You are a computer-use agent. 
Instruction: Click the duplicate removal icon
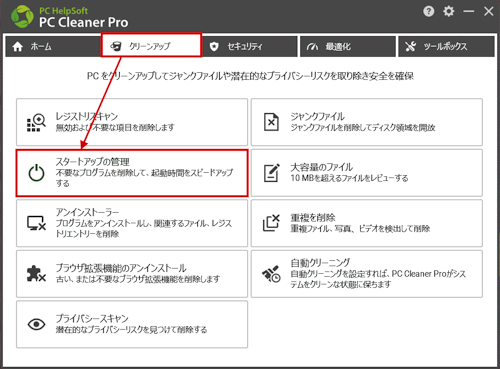pyautogui.click(x=271, y=223)
